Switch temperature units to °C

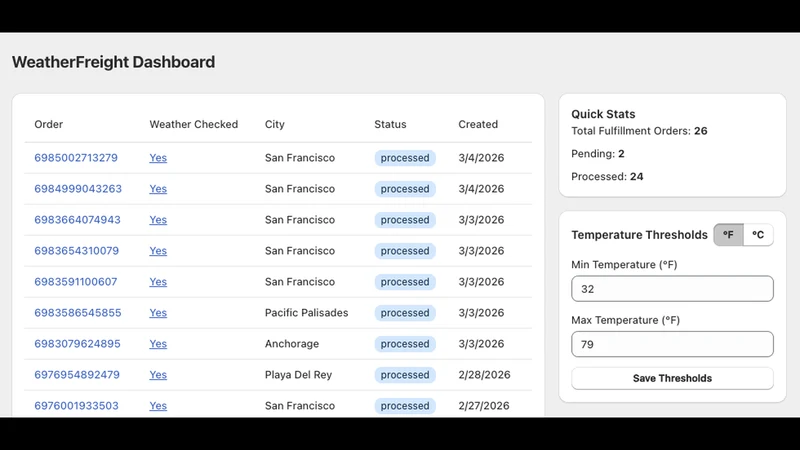[x=758, y=235]
